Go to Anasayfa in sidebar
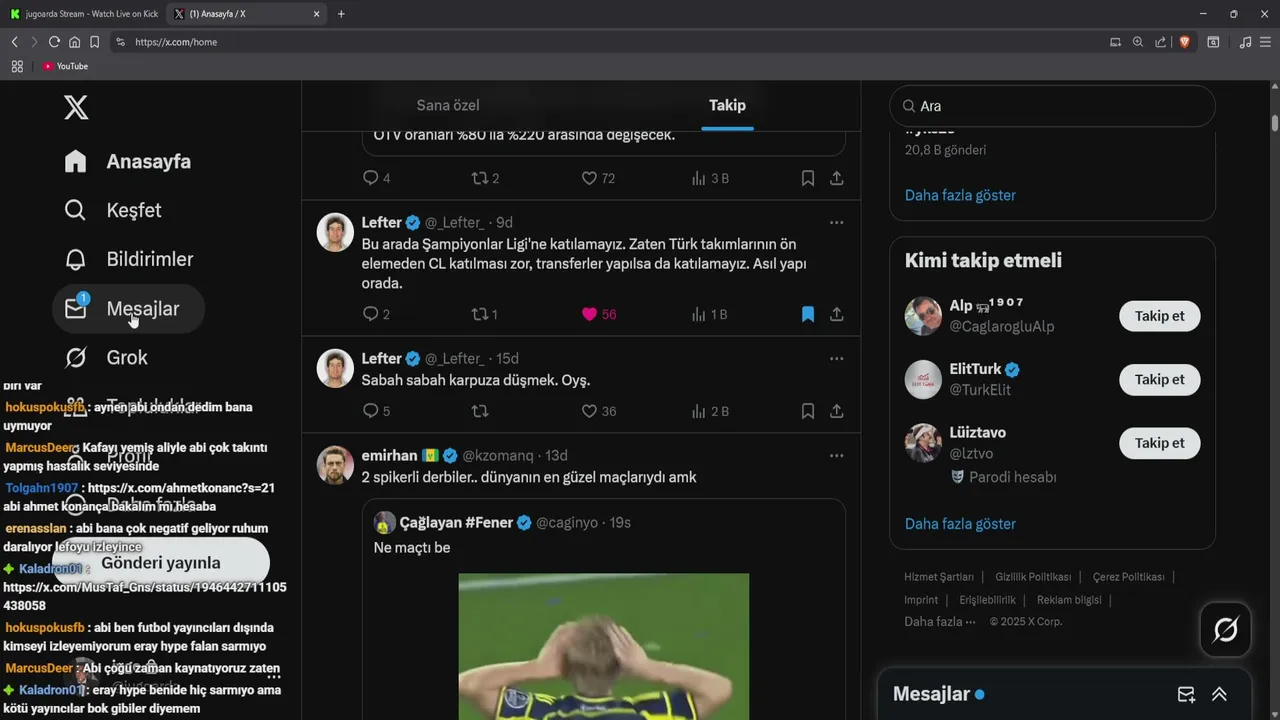The image size is (1280, 720). (x=127, y=161)
